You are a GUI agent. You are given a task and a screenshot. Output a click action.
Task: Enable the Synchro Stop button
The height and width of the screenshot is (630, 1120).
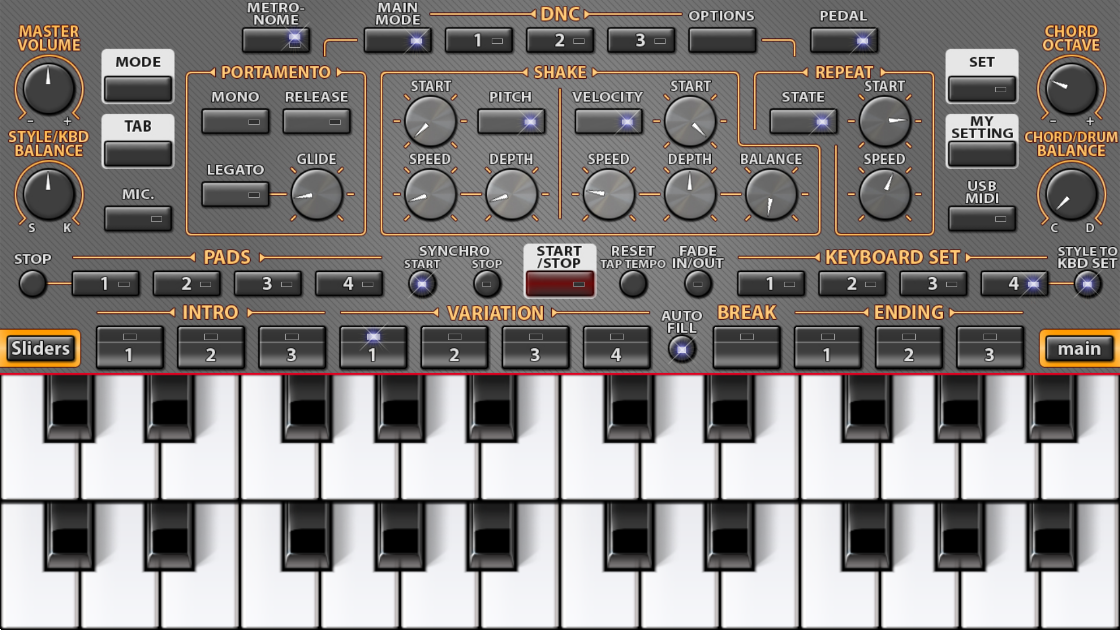(487, 284)
